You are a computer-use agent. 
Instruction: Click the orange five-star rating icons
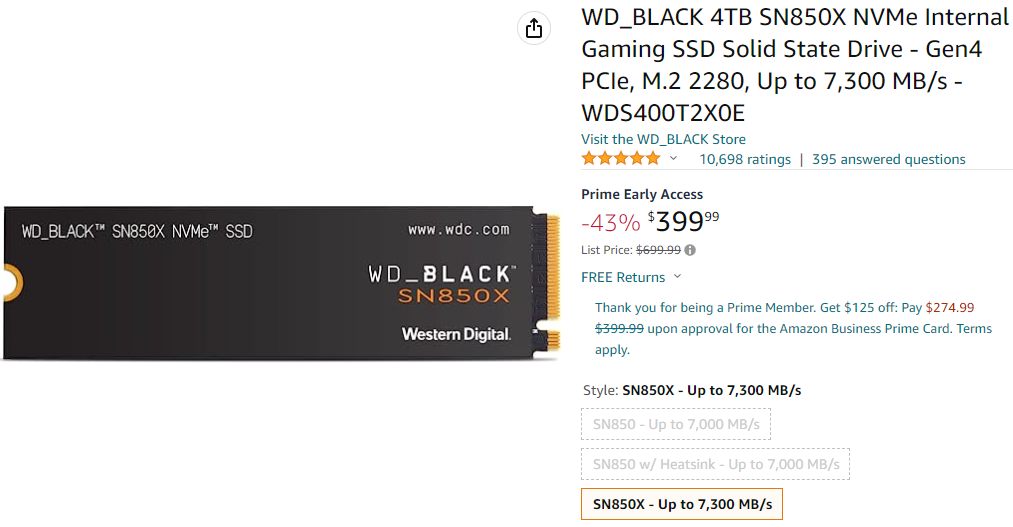[x=621, y=159]
